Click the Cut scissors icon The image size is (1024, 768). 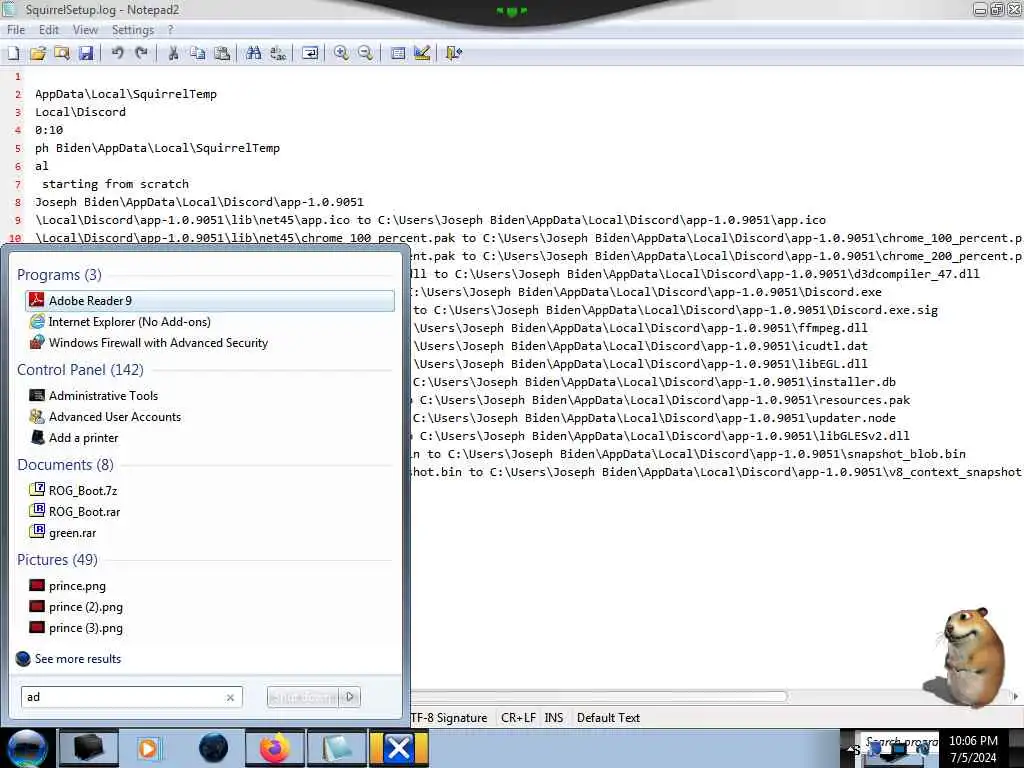(x=173, y=54)
